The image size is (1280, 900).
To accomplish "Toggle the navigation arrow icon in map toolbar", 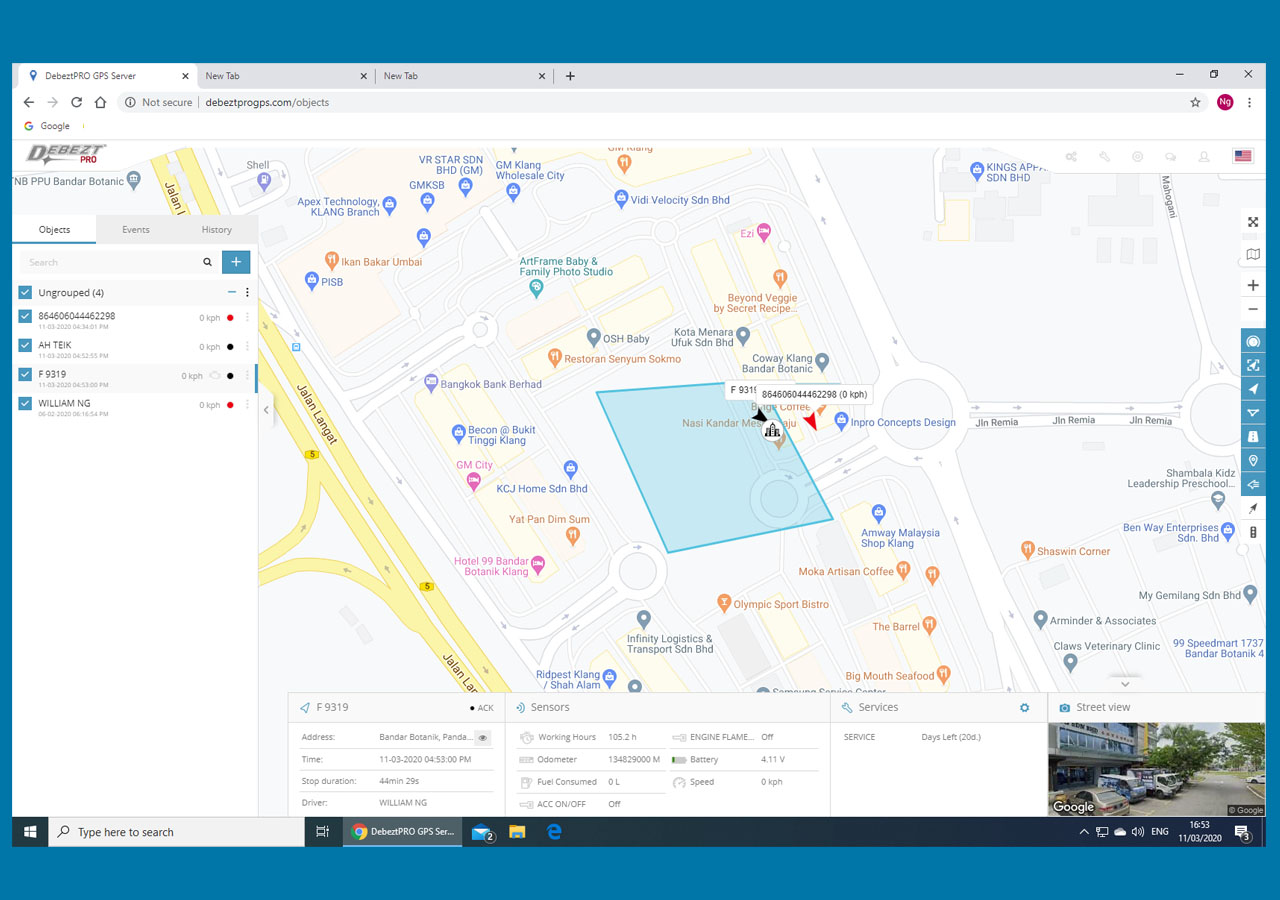I will click(1253, 389).
